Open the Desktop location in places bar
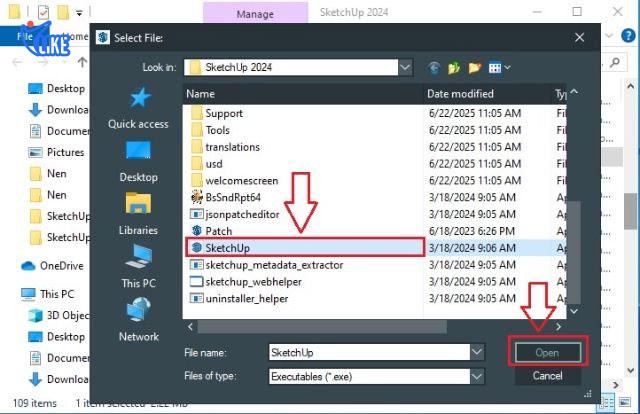Screen dimensions: 640x414 click(x=138, y=152)
